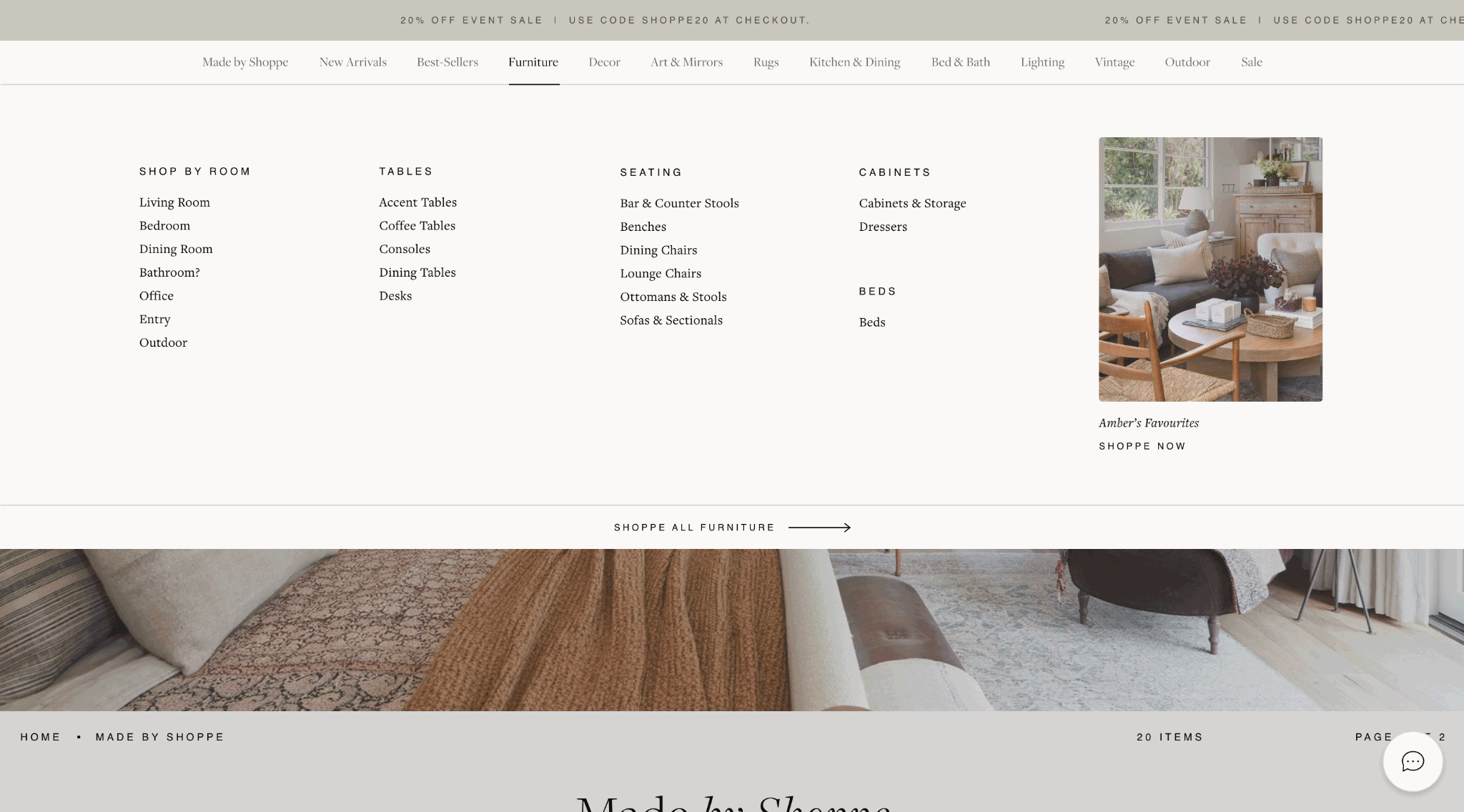Open the chat bubble icon
Image resolution: width=1464 pixels, height=812 pixels.
(x=1413, y=761)
